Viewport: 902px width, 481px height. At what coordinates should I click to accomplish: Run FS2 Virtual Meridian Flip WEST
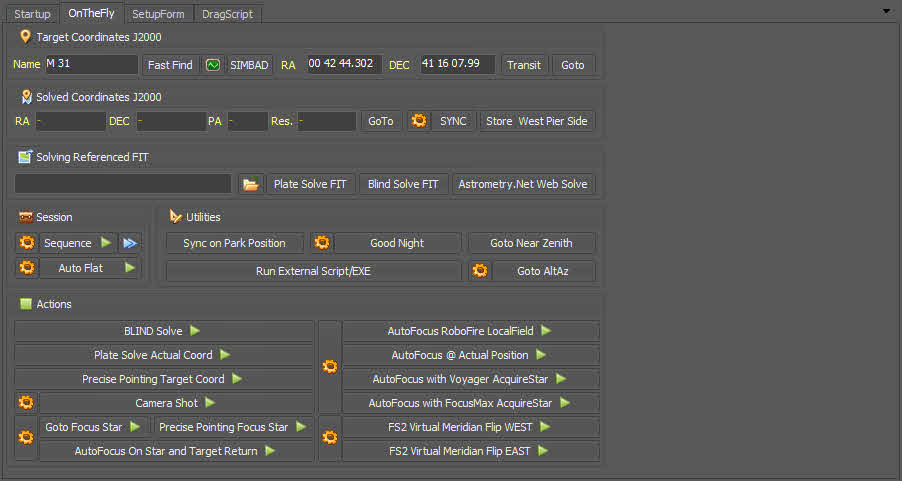click(x=471, y=427)
